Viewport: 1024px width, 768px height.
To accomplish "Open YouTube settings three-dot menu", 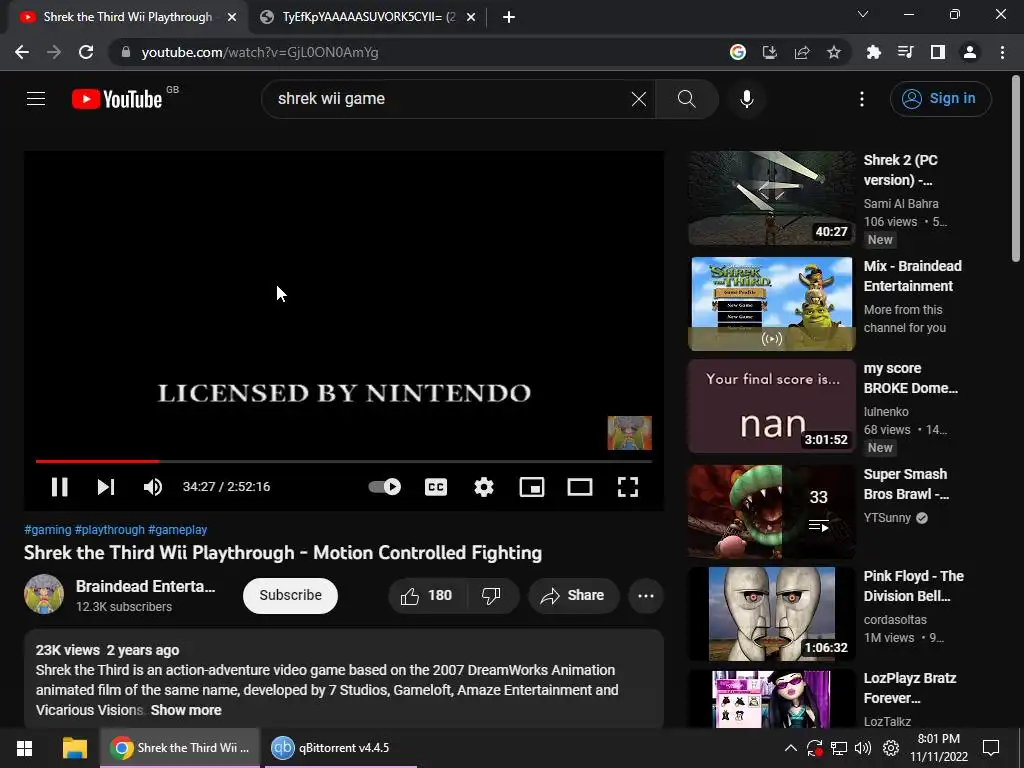I will (x=862, y=99).
